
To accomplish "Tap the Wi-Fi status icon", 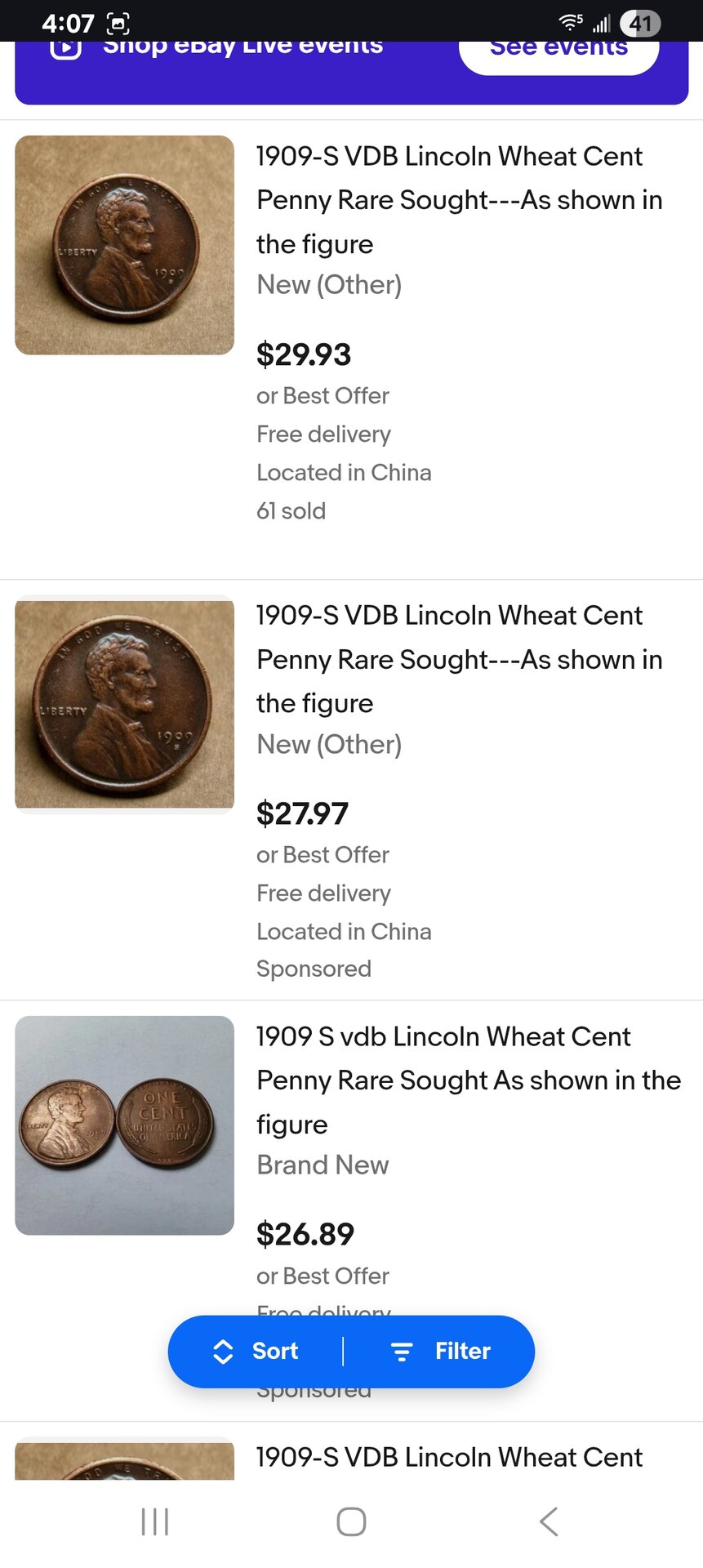I will (570, 23).
